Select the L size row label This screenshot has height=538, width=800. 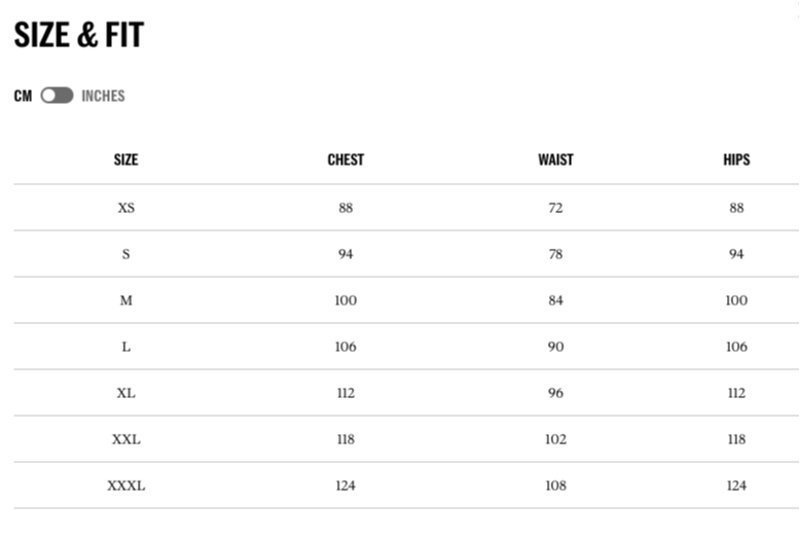[x=126, y=347]
